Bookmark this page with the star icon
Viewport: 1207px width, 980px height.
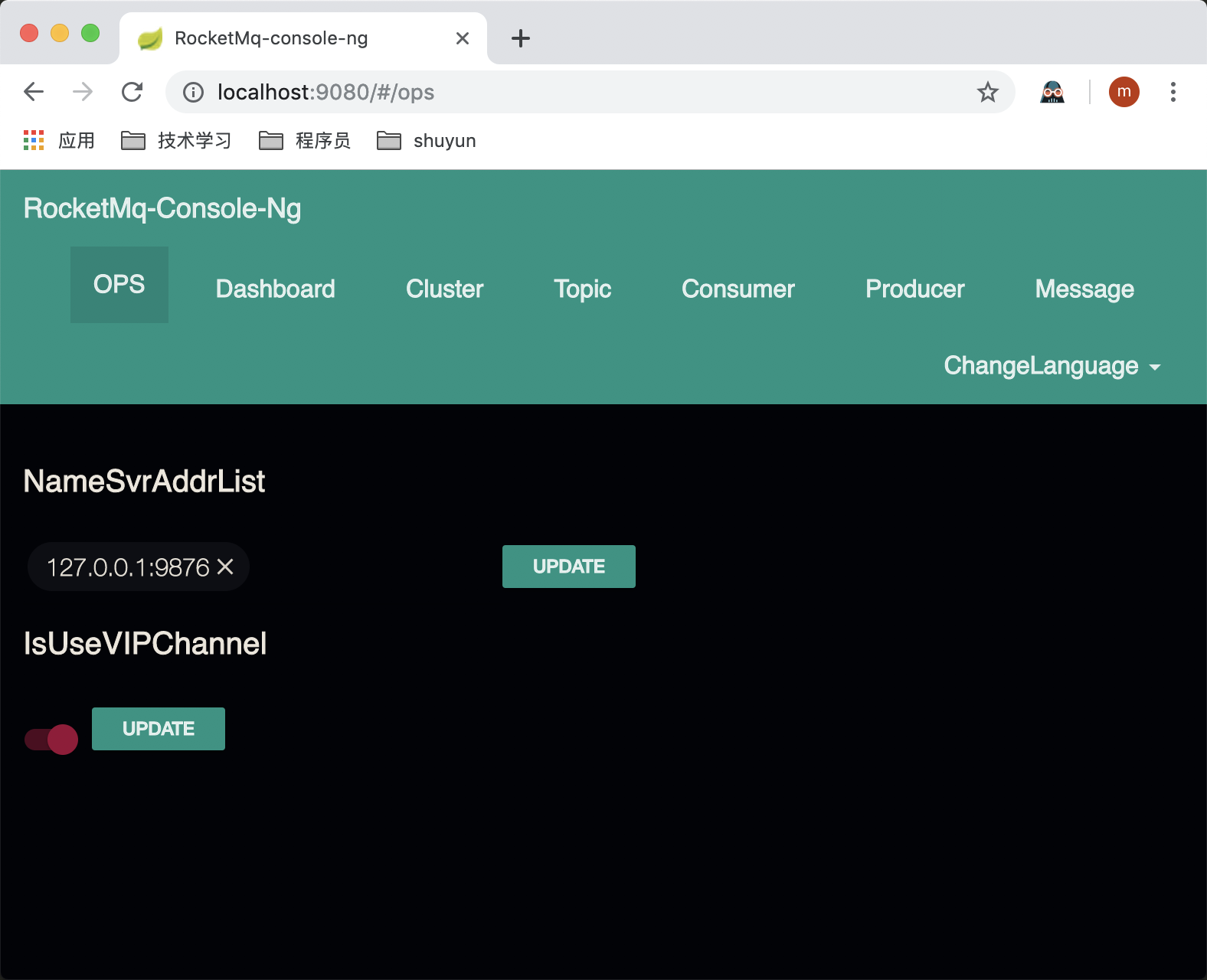coord(988,92)
